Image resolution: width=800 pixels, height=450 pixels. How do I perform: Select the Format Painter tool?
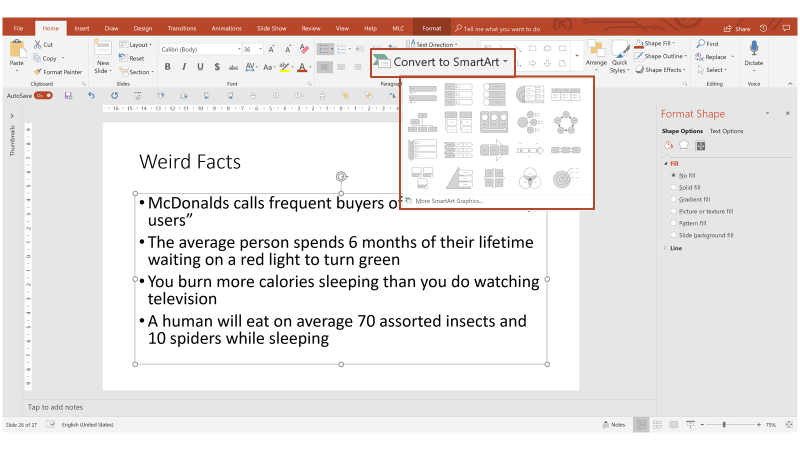tap(58, 72)
